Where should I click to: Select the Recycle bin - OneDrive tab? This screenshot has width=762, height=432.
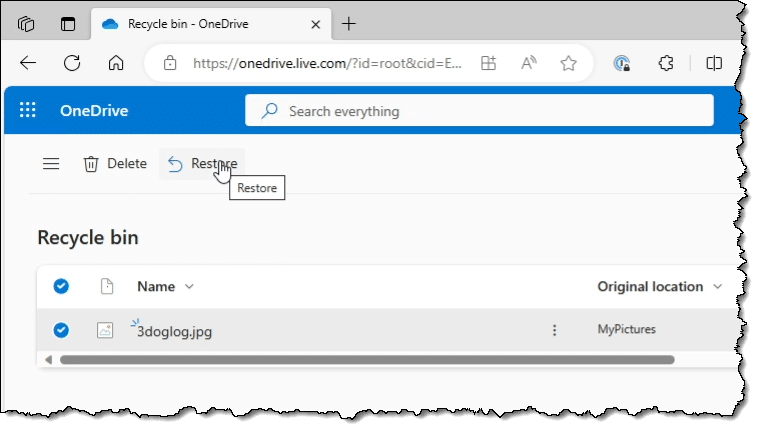190,23
